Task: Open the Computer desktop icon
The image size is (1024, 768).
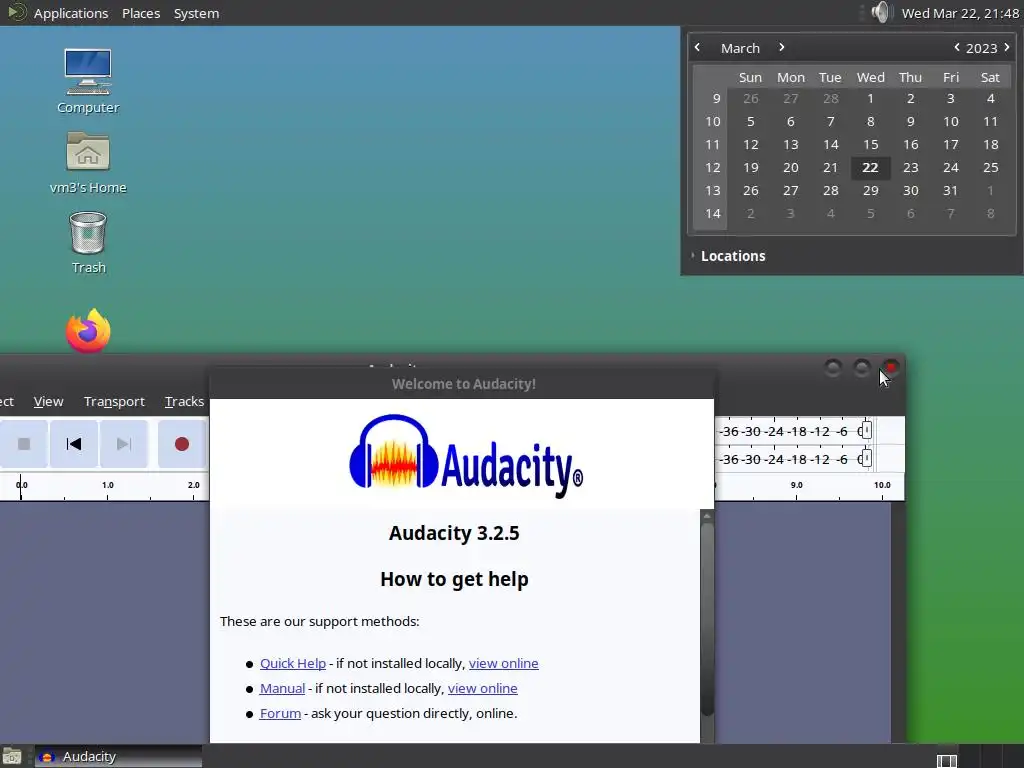Action: pyautogui.click(x=88, y=82)
